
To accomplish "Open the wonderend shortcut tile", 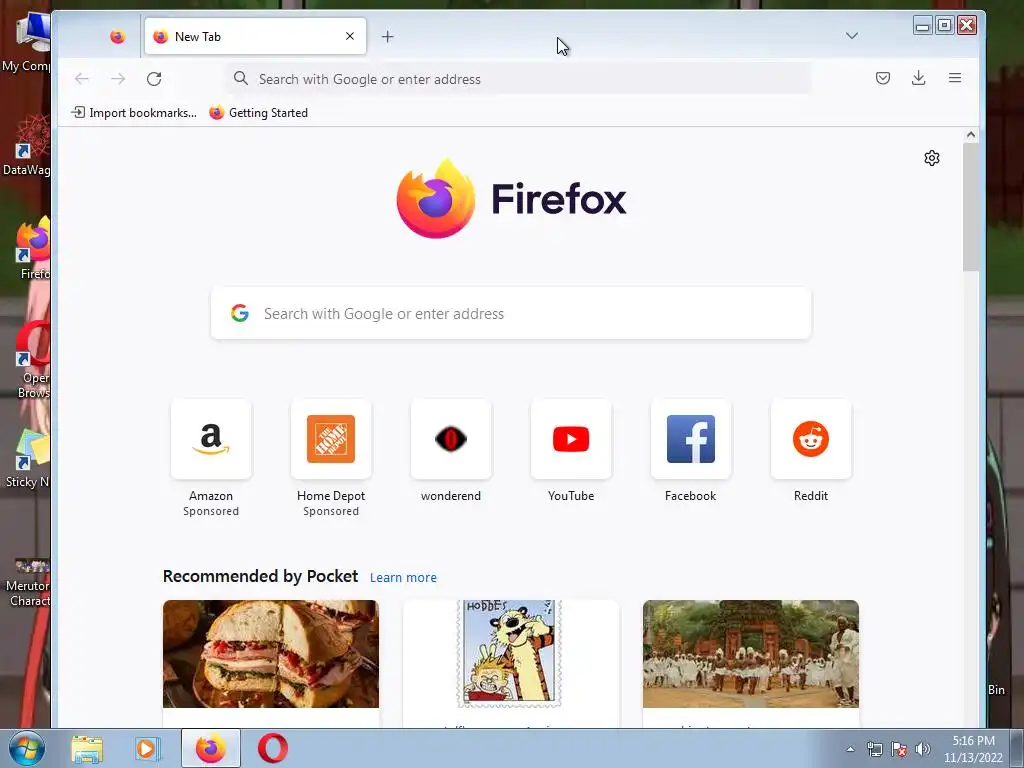I will pos(451,439).
